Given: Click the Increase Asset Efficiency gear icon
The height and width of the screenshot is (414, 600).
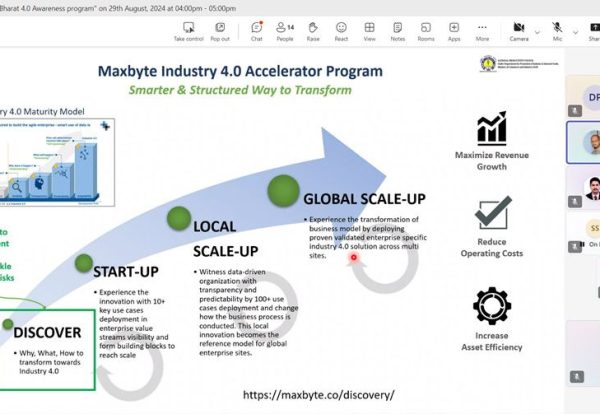Looking at the screenshot, I should point(492,306).
